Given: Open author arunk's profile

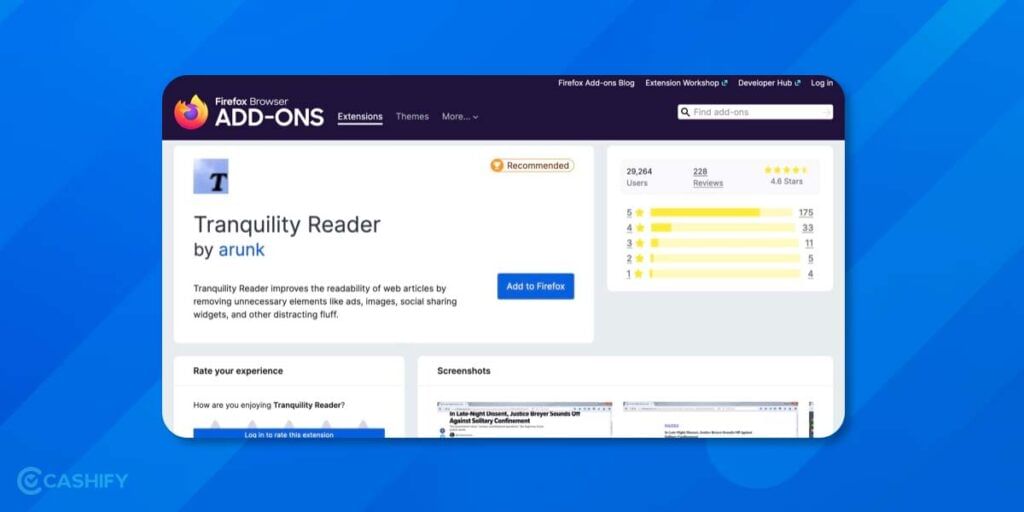Looking at the screenshot, I should tap(241, 250).
